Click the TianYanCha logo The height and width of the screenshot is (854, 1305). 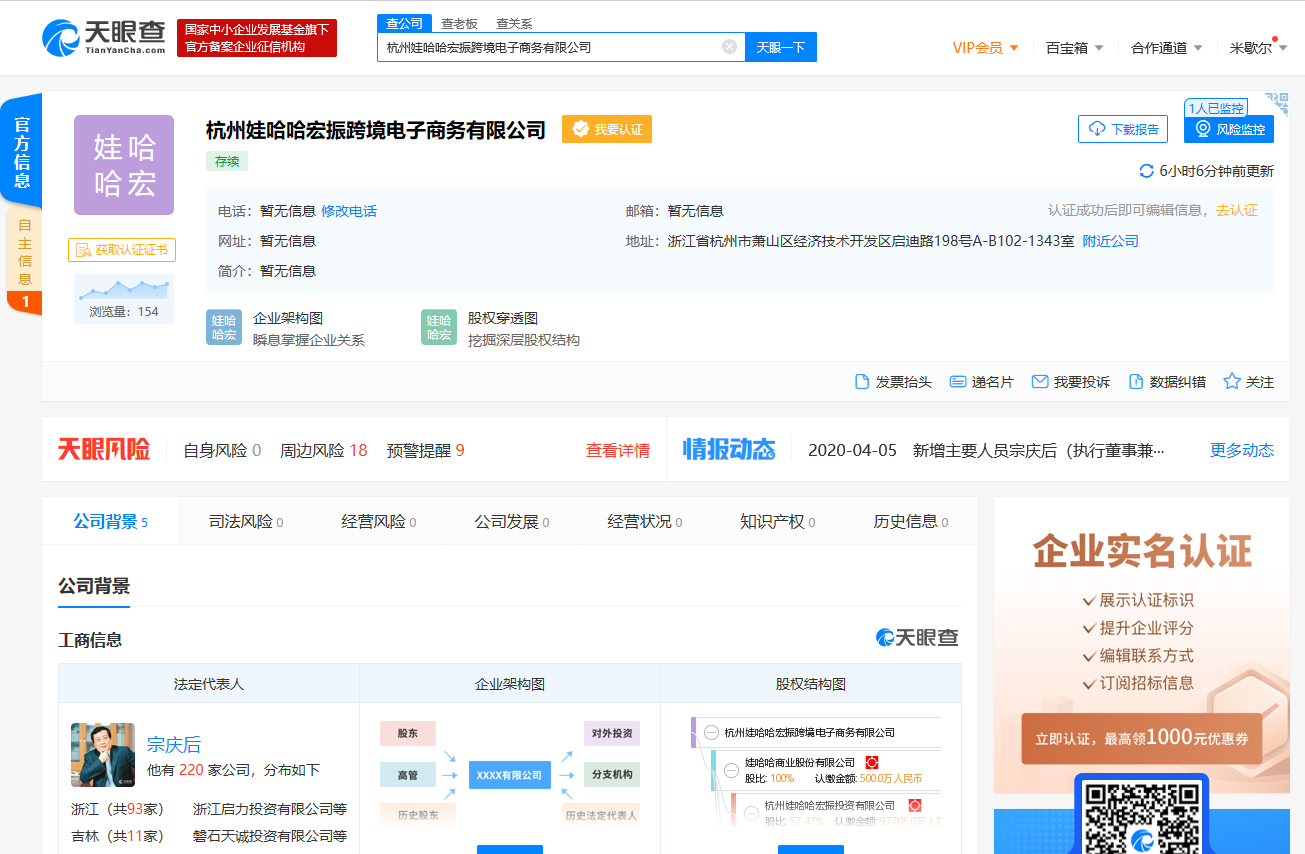tap(104, 37)
